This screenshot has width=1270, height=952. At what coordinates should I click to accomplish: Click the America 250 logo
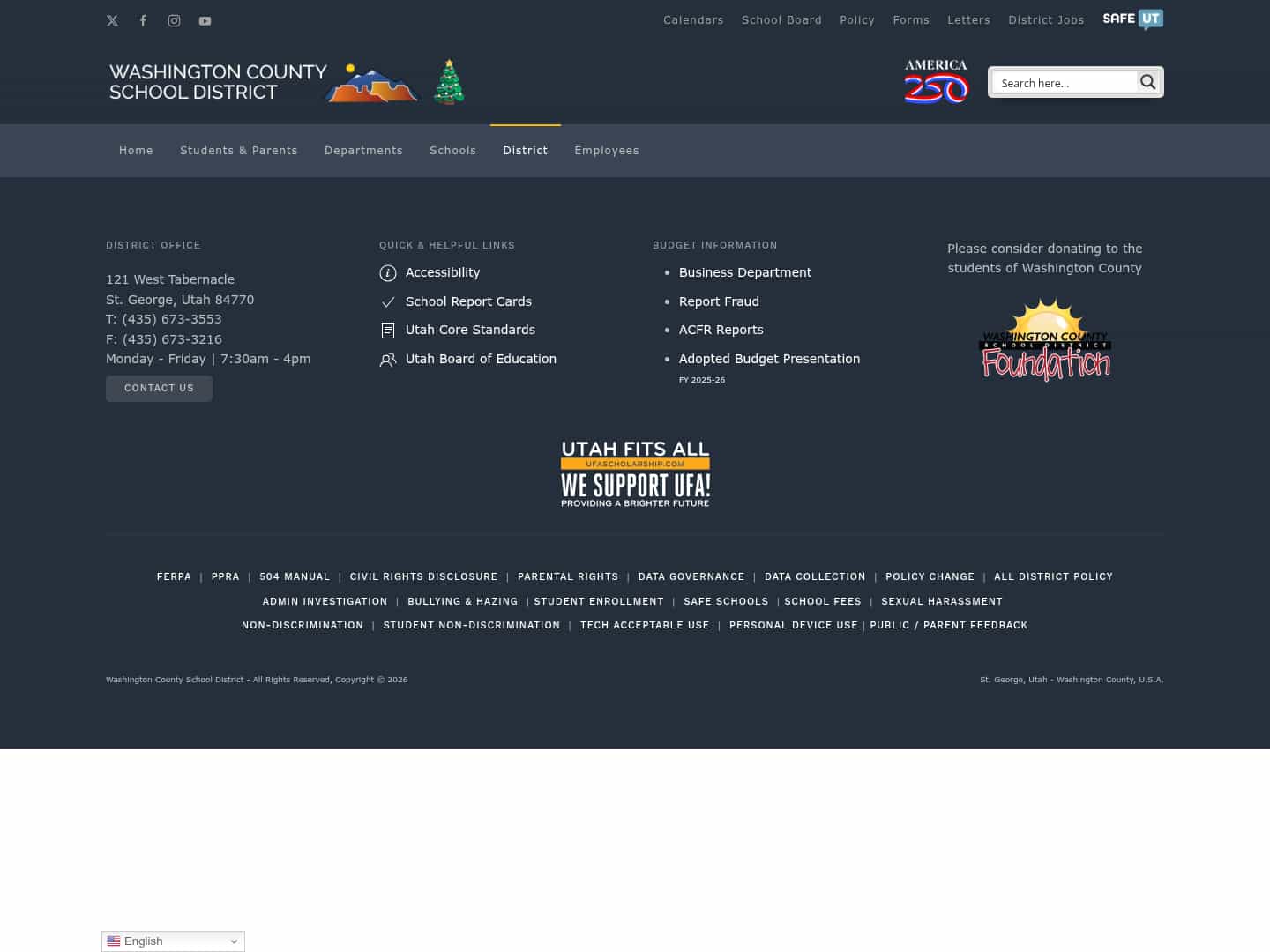click(x=936, y=81)
